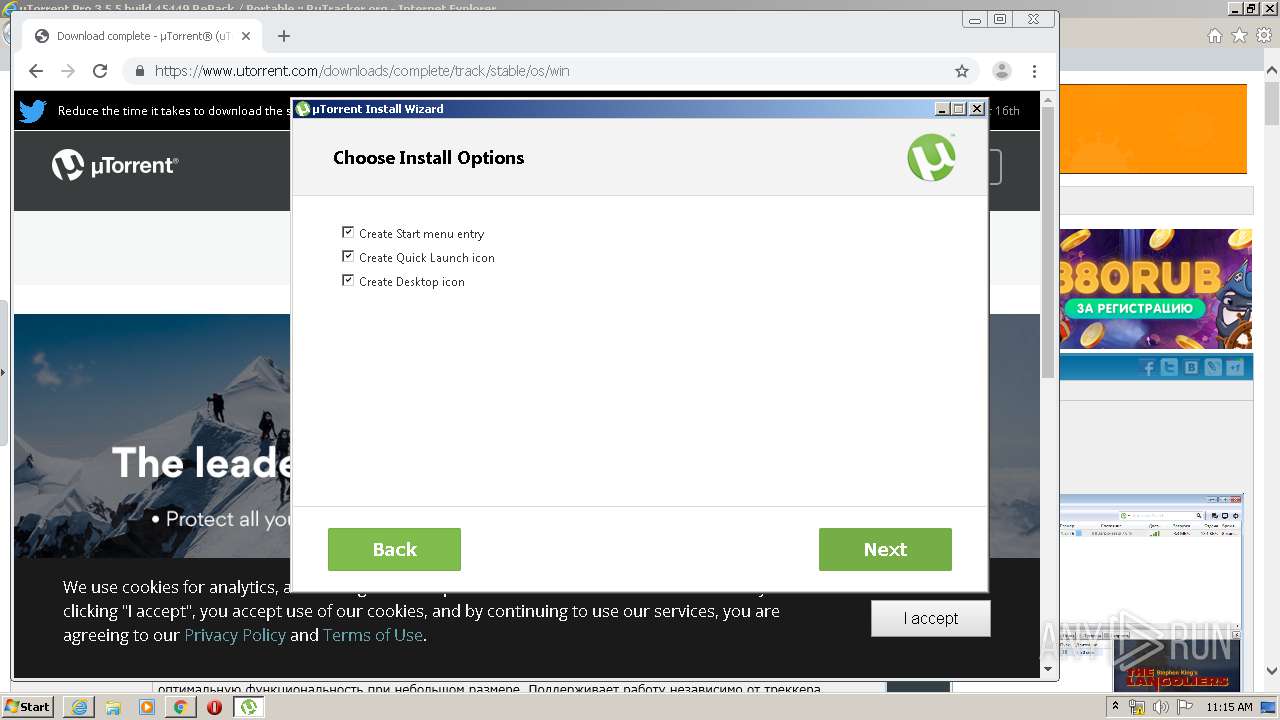Open Internet Explorer from the taskbar
Screen dimensions: 1280x720
point(79,707)
